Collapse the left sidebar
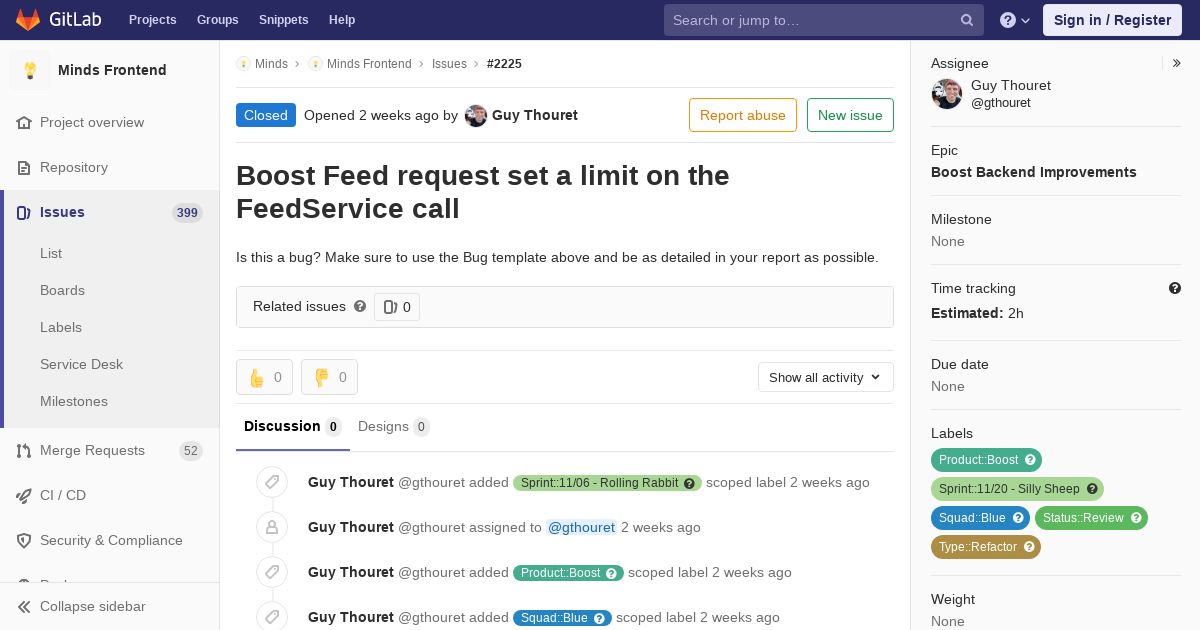 click(110, 606)
